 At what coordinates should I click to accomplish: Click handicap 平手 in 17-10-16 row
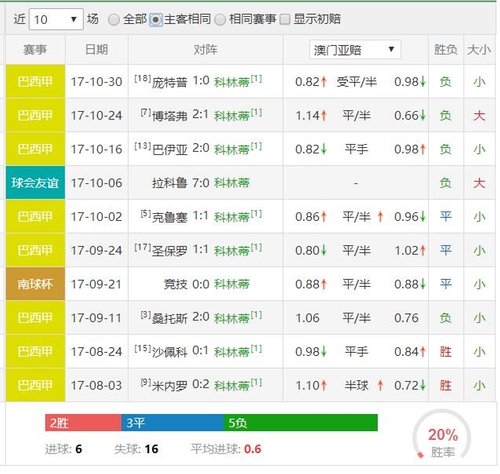pos(356,149)
